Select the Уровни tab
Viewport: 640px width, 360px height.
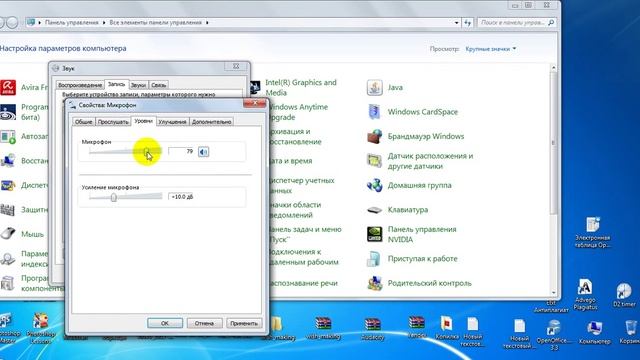tap(143, 121)
